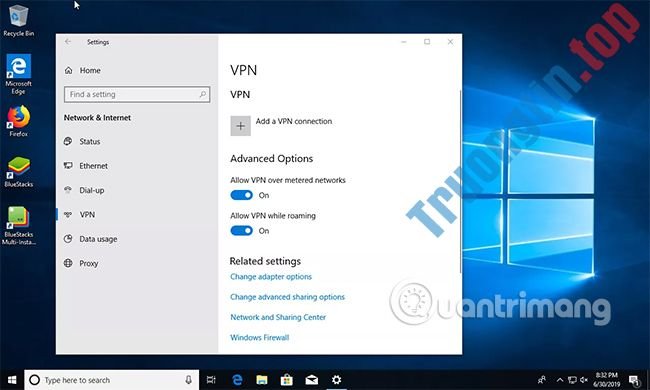Click the microphone icon in taskbar search
This screenshot has height=390, width=650.
[188, 380]
